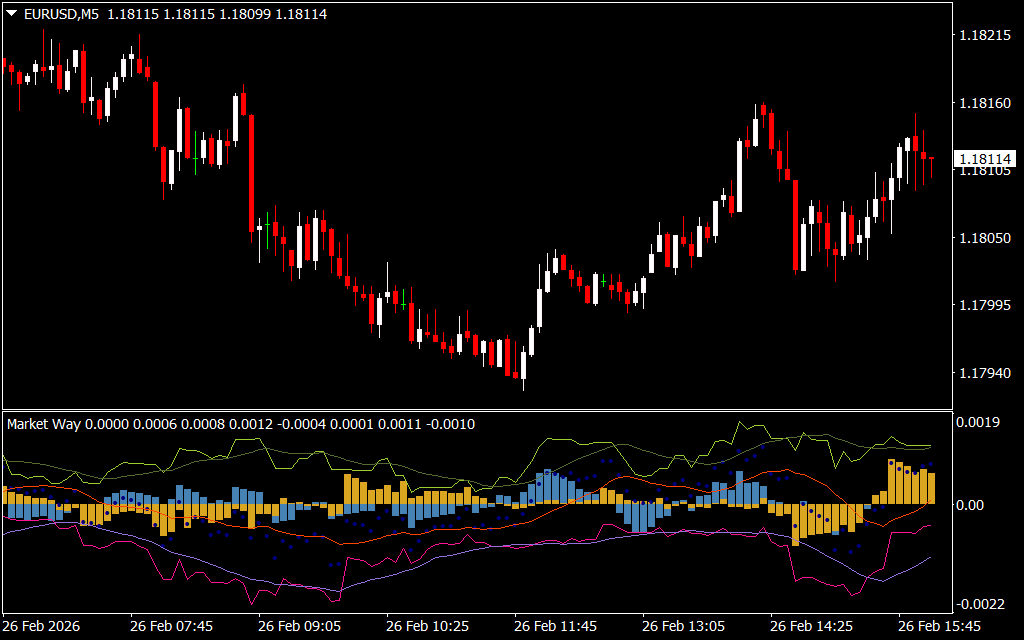Click the 0.00 indicator zero-level label
Image resolution: width=1024 pixels, height=640 pixels.
(x=972, y=505)
